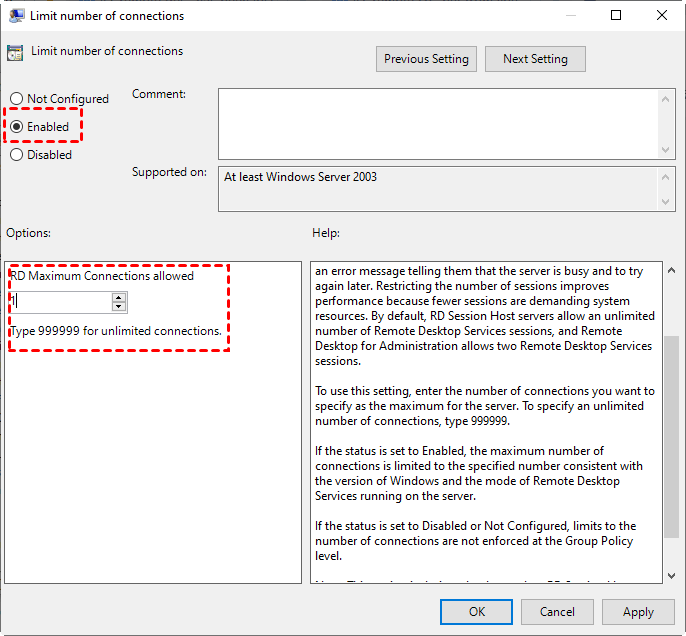Image resolution: width=686 pixels, height=636 pixels.
Task: Click the 'Help:' label
Action: 326,233
